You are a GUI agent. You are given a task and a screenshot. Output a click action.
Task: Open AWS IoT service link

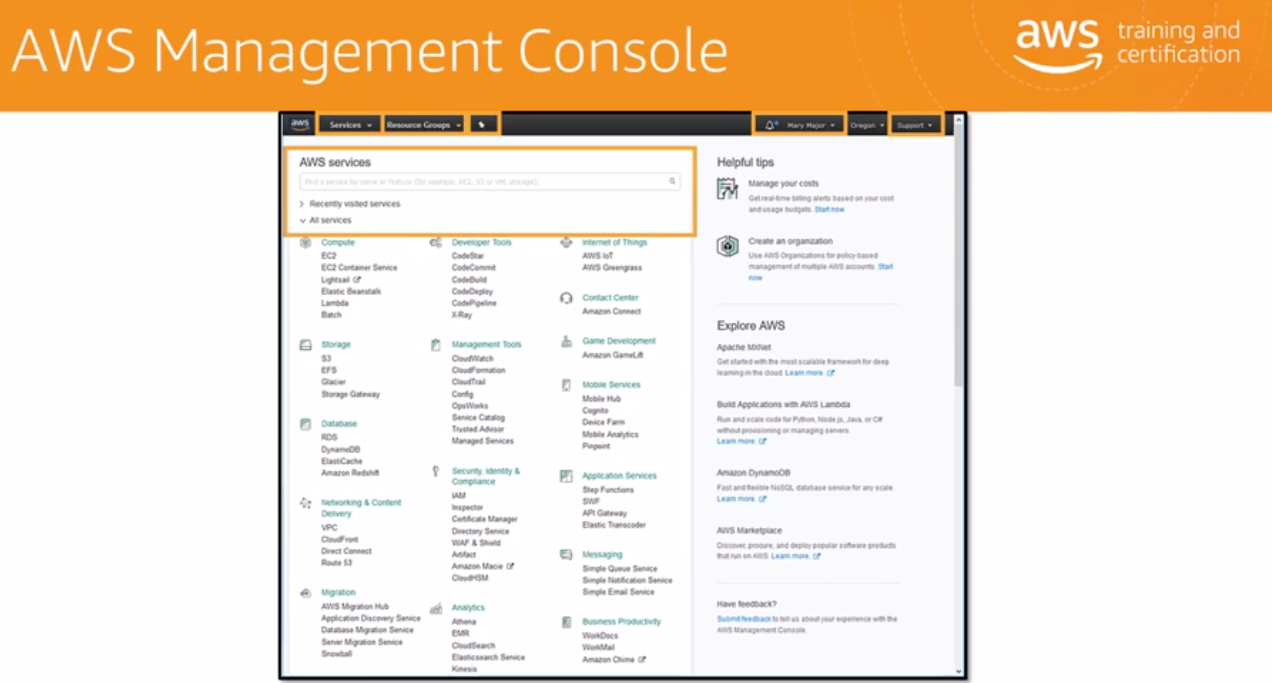point(598,256)
